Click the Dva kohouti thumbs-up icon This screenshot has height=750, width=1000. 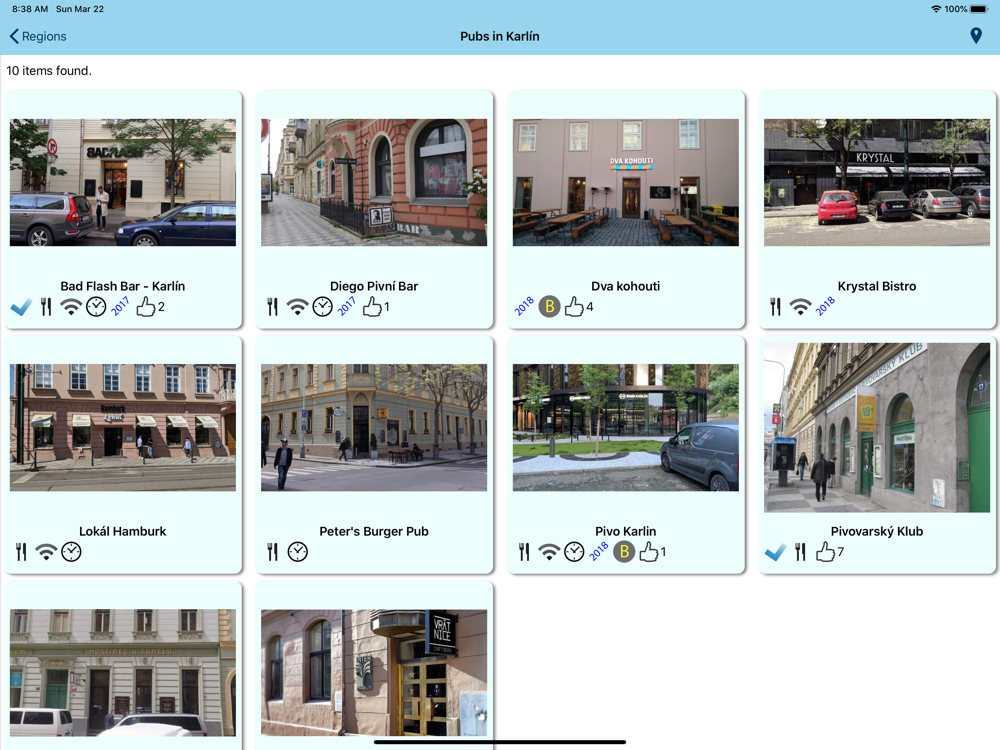(574, 307)
